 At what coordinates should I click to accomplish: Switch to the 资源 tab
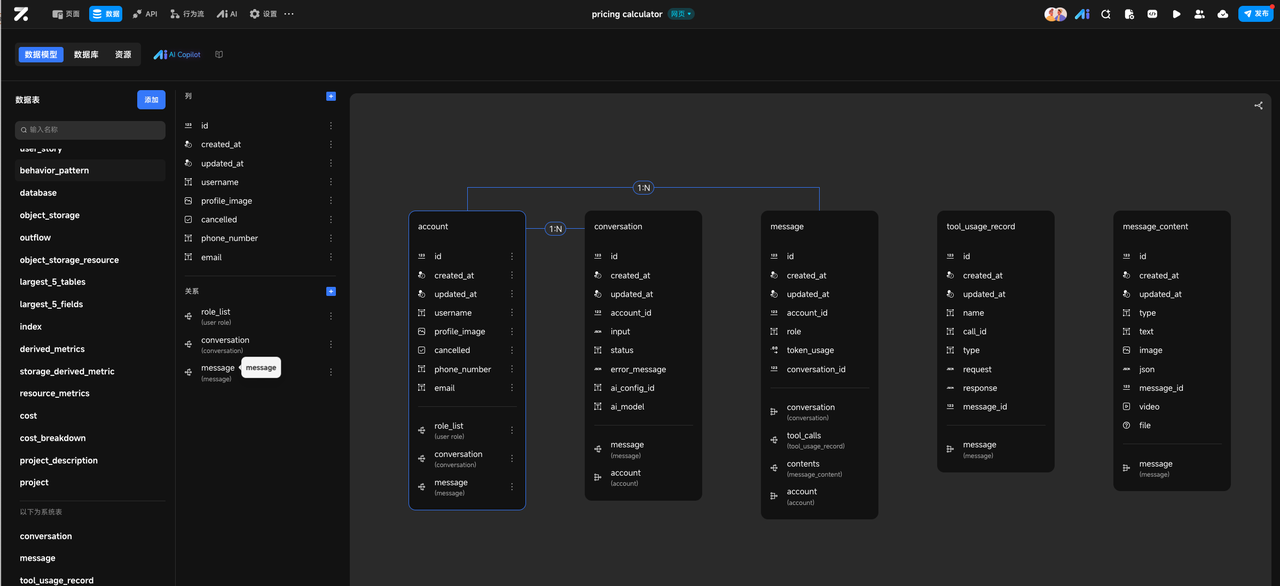[123, 54]
